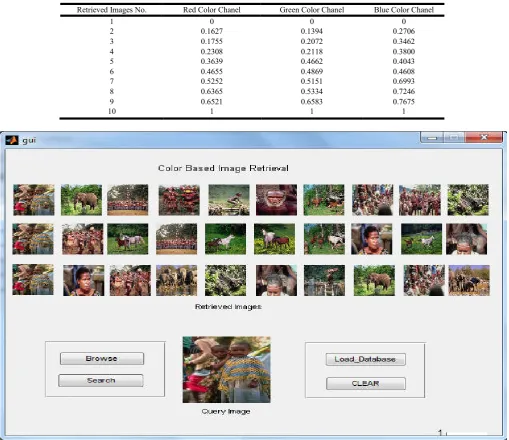Select the table value 0.1394

click(312, 31)
